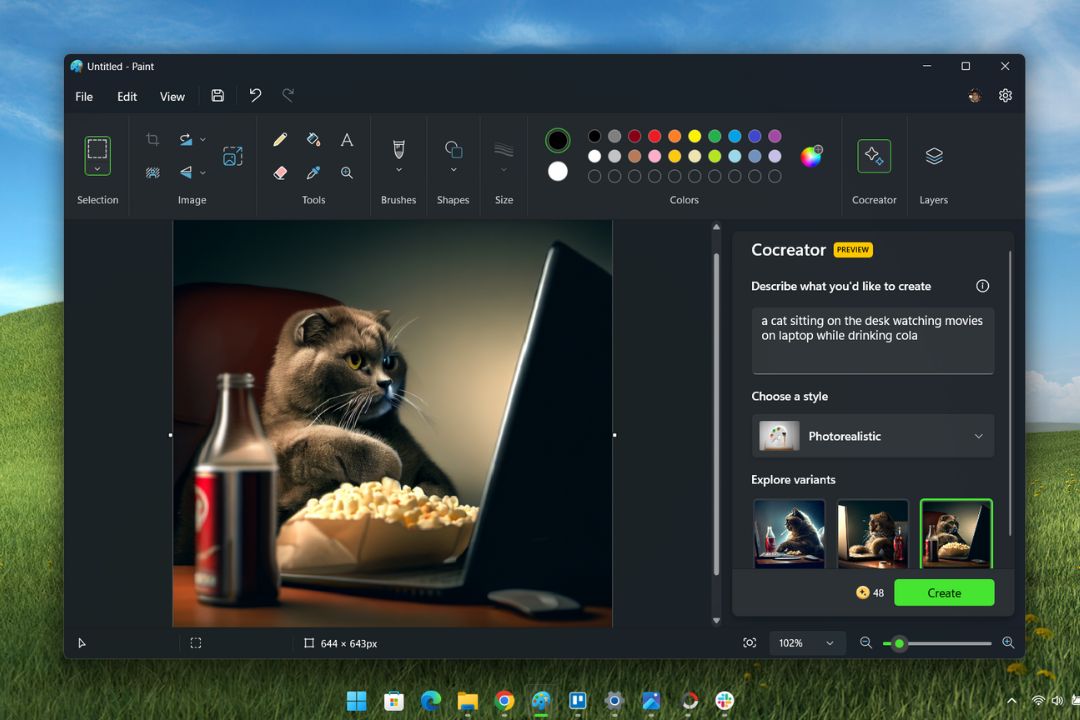Open the File menu
Viewport: 1080px width, 720px height.
(x=83, y=96)
